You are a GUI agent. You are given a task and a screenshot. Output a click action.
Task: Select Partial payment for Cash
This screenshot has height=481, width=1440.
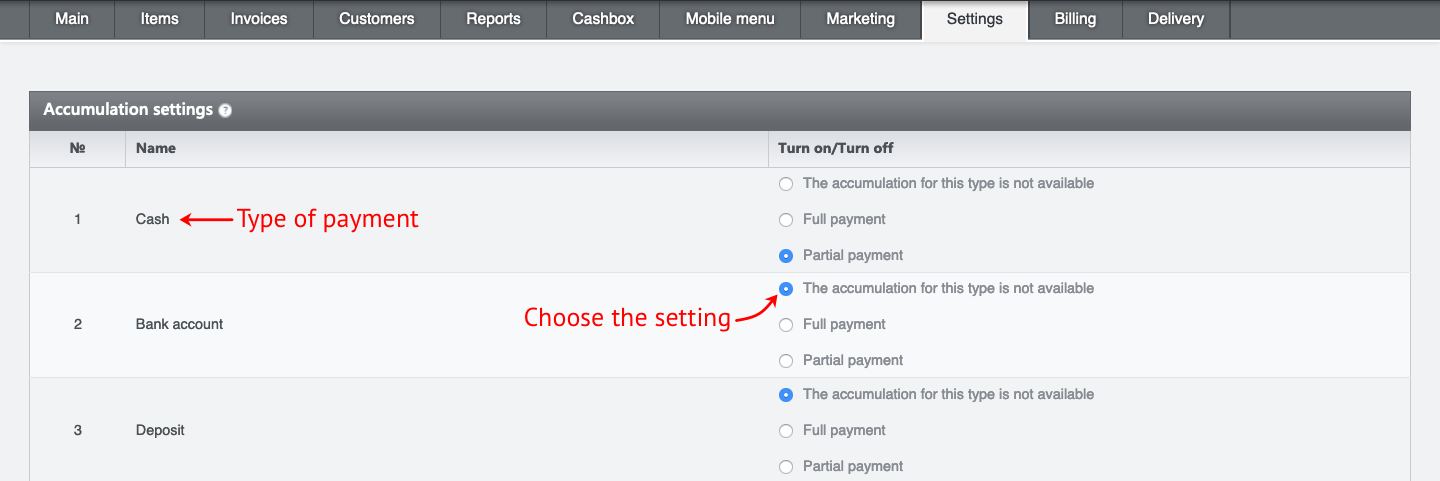[786, 256]
